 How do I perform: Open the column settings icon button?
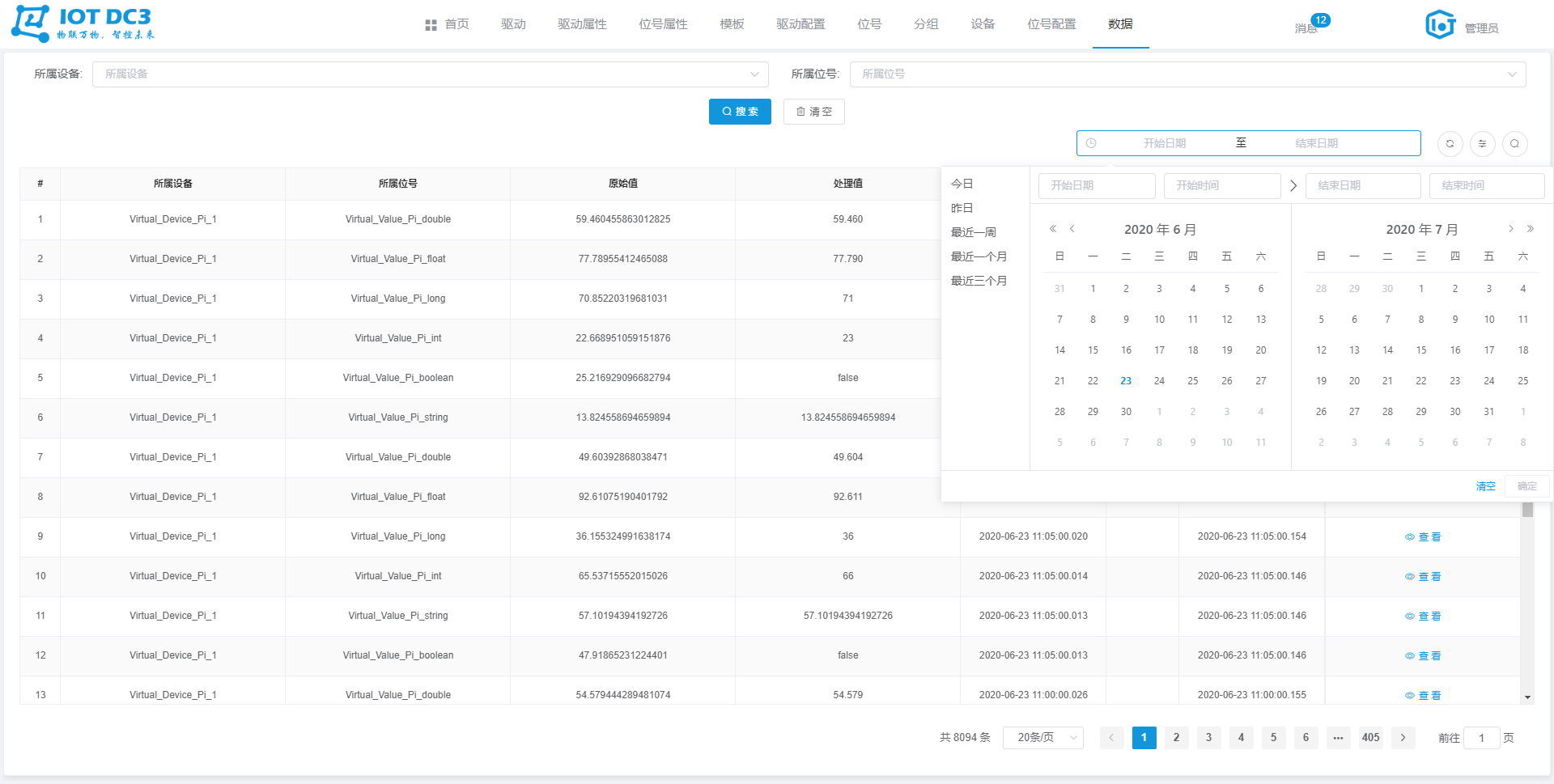[x=1482, y=144]
